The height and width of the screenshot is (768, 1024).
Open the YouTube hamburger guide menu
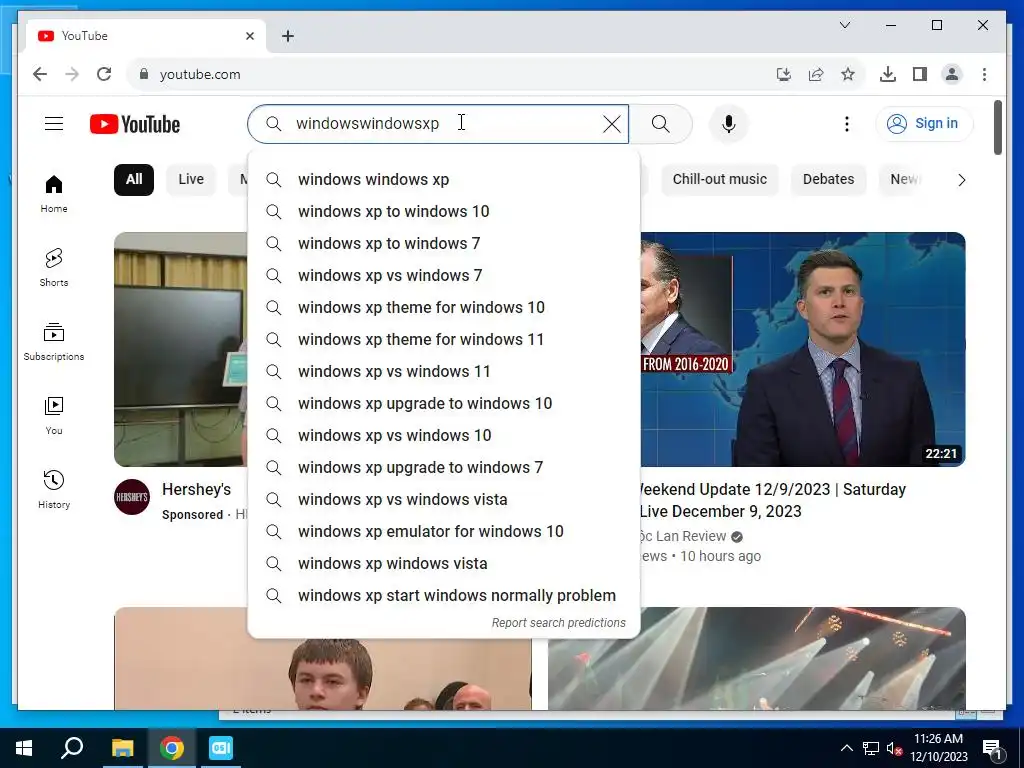[54, 123]
